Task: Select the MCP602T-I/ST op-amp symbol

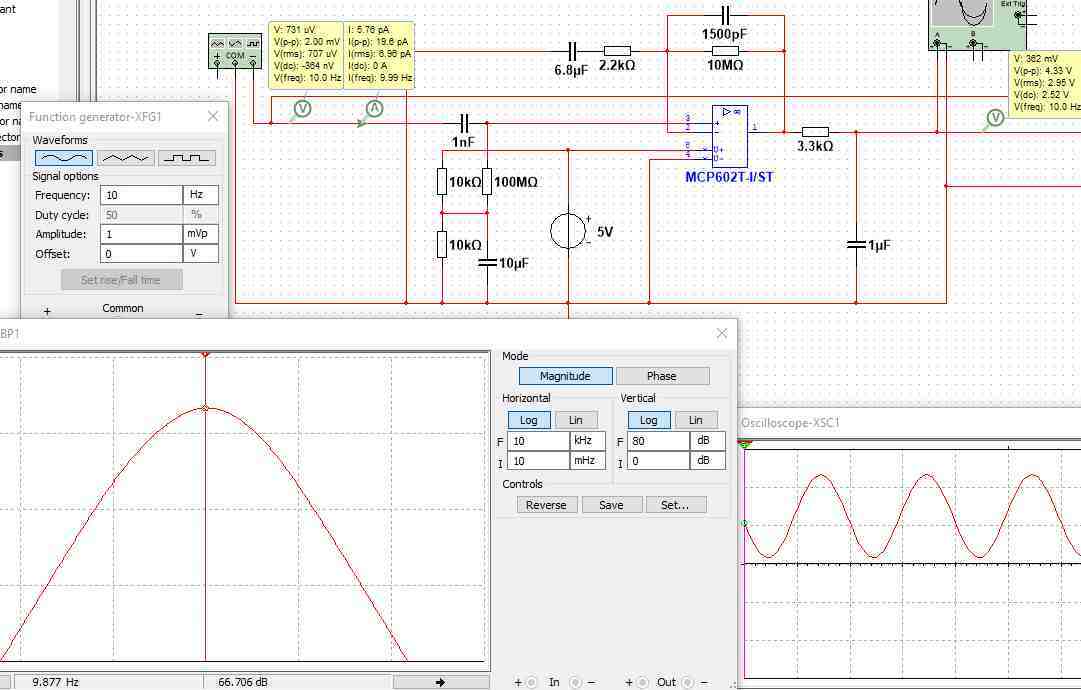Action: (729, 136)
